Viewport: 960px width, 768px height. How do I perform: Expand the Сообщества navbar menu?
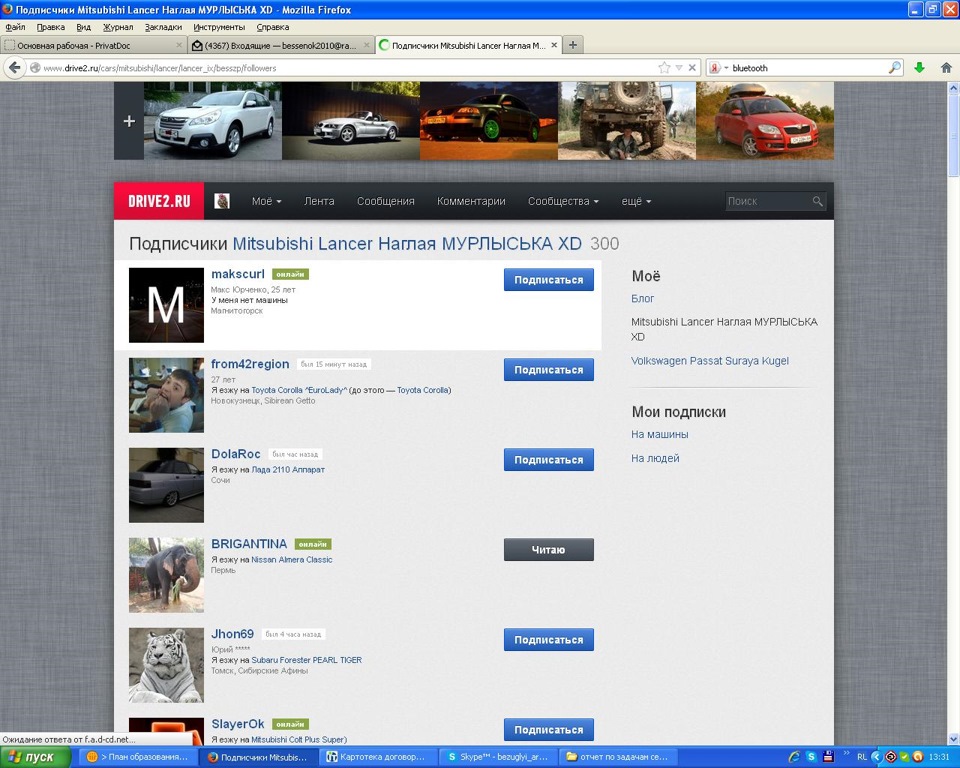coord(563,201)
